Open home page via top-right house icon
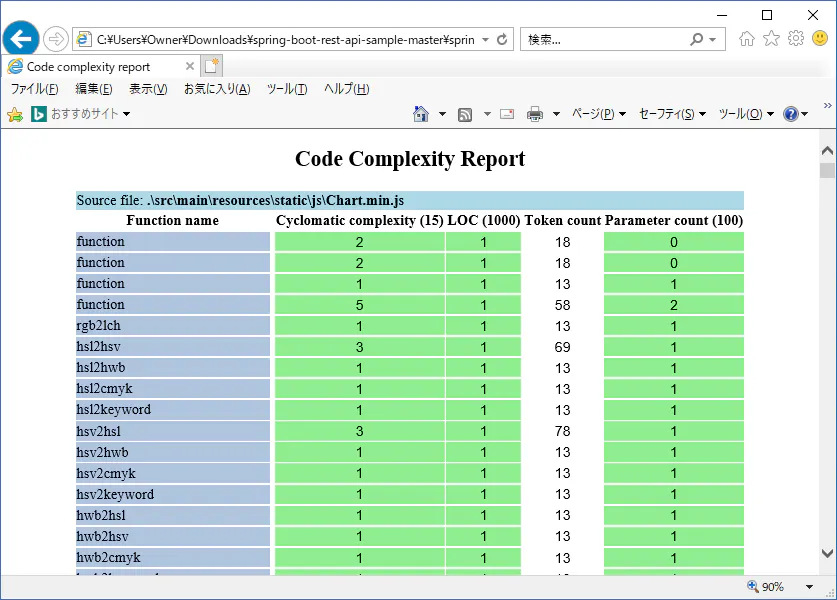Viewport: 837px width, 600px height. pos(747,38)
